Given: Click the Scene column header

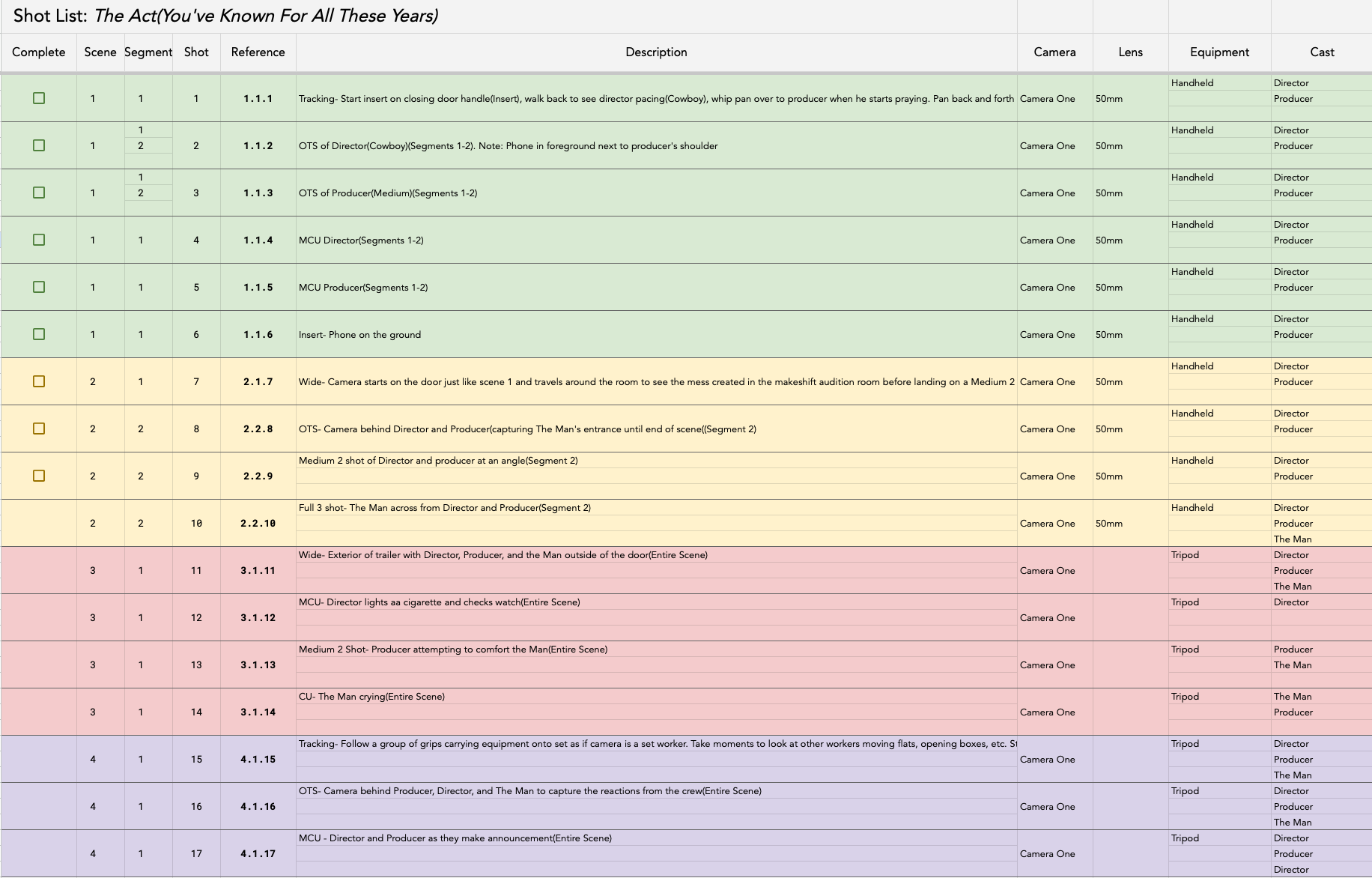Looking at the screenshot, I should tap(100, 52).
